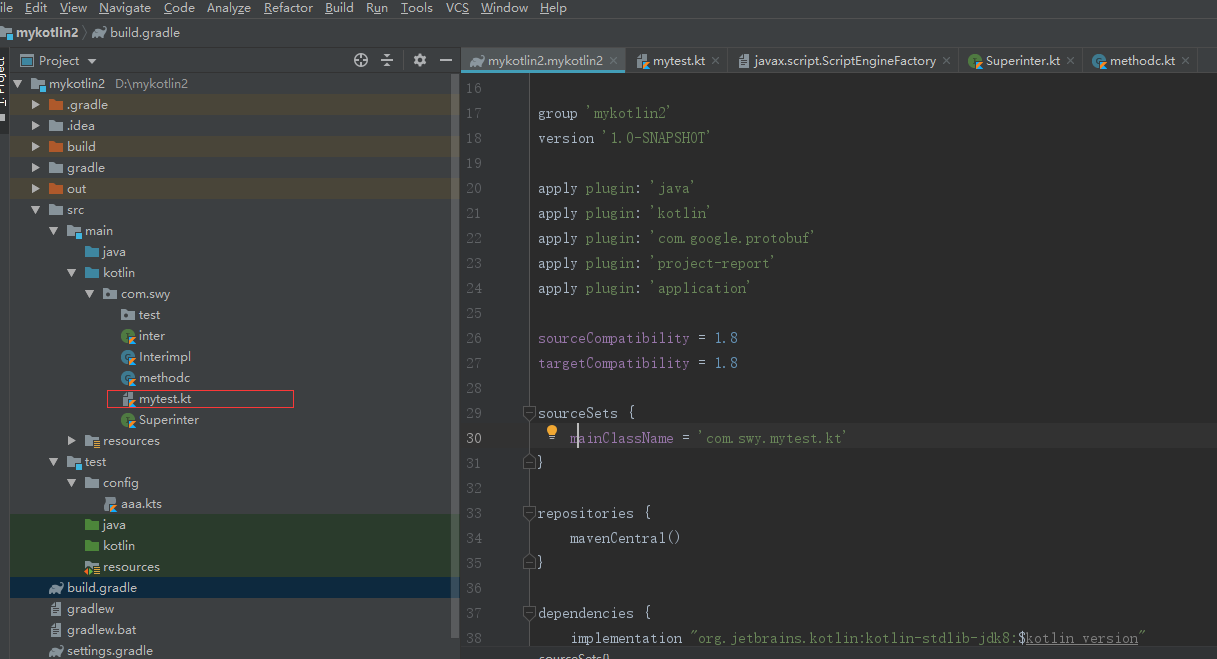Expand the .gradle folder

point(35,104)
